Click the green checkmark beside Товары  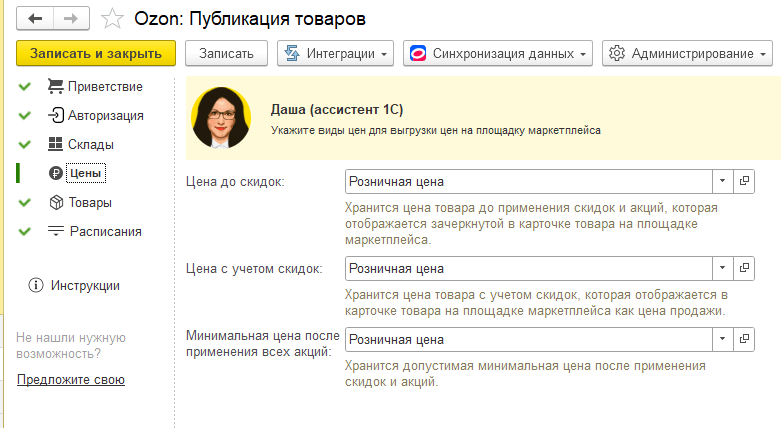[24, 202]
